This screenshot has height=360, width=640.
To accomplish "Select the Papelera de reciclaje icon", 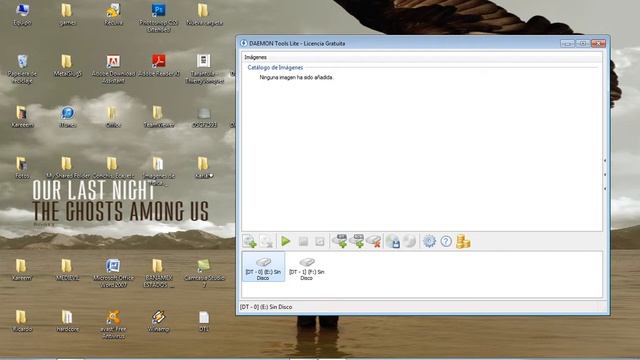I will 22,69.
